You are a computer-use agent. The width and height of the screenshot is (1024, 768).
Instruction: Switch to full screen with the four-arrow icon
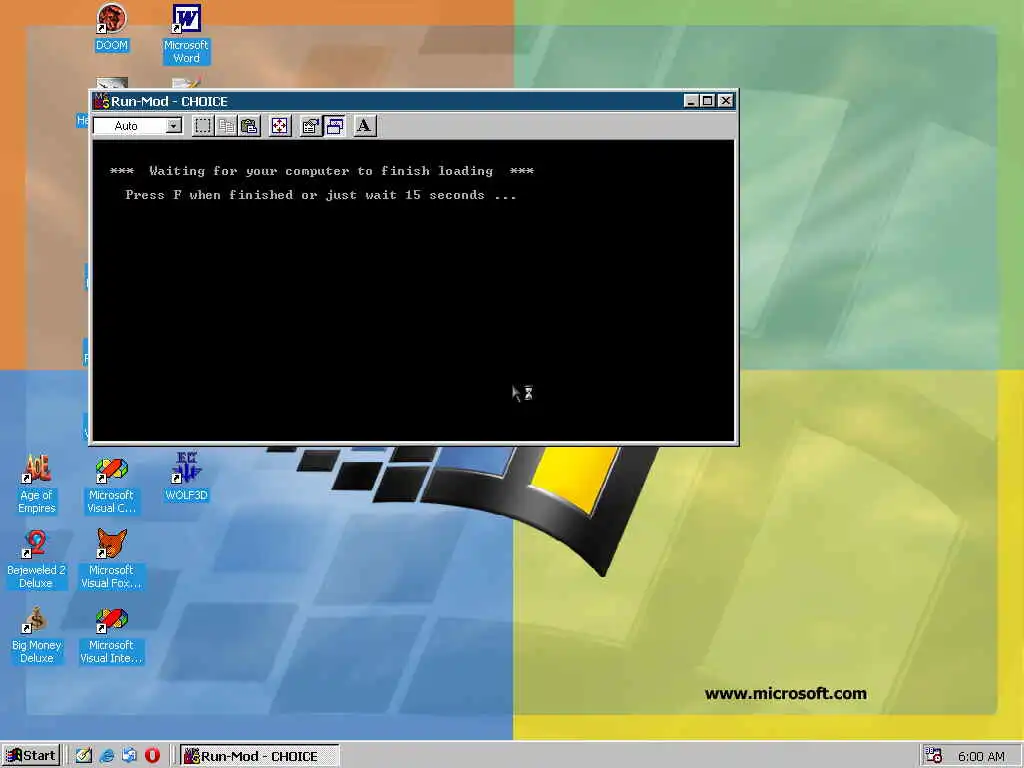click(x=280, y=125)
